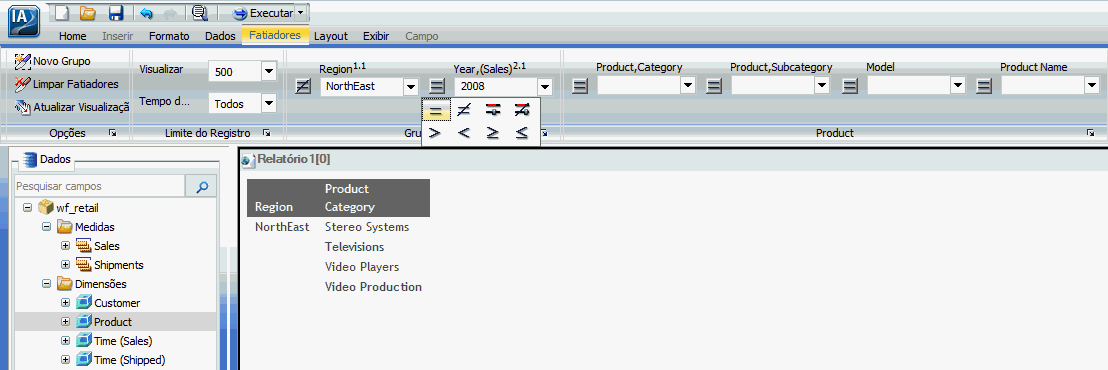Viewport: 1108px width, 370px height.
Task: Click the operator icon beside Model
Action: pyautogui.click(x=850, y=86)
